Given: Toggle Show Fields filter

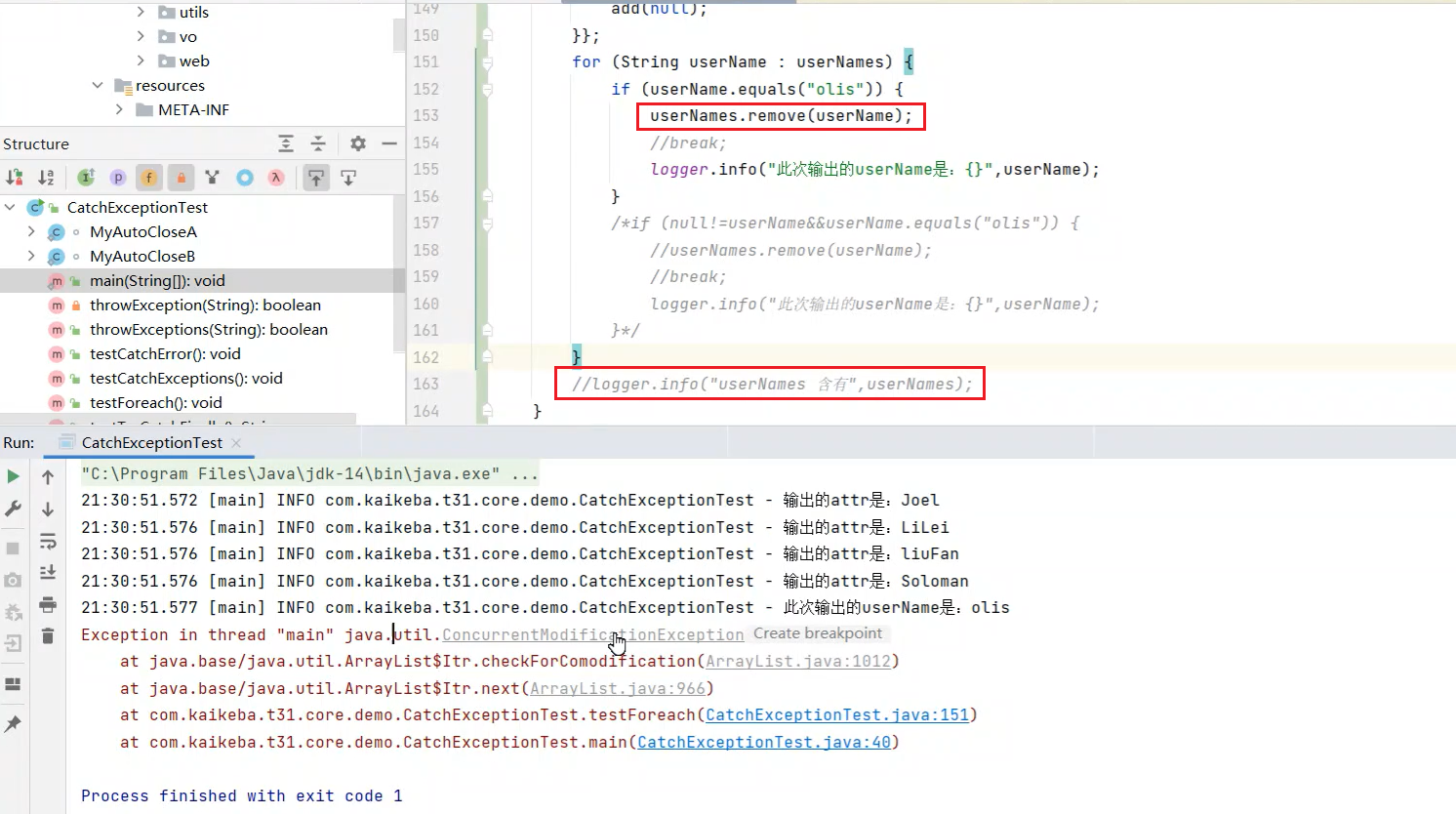Looking at the screenshot, I should coord(149,178).
